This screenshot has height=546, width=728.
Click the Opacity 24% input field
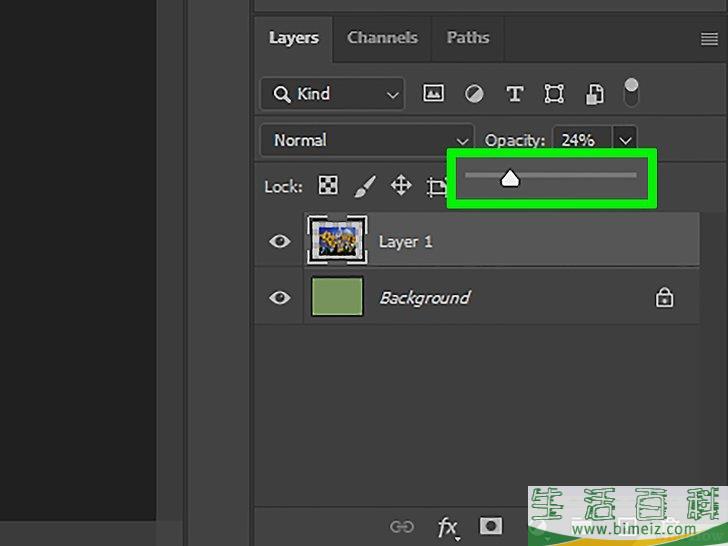[x=582, y=140]
